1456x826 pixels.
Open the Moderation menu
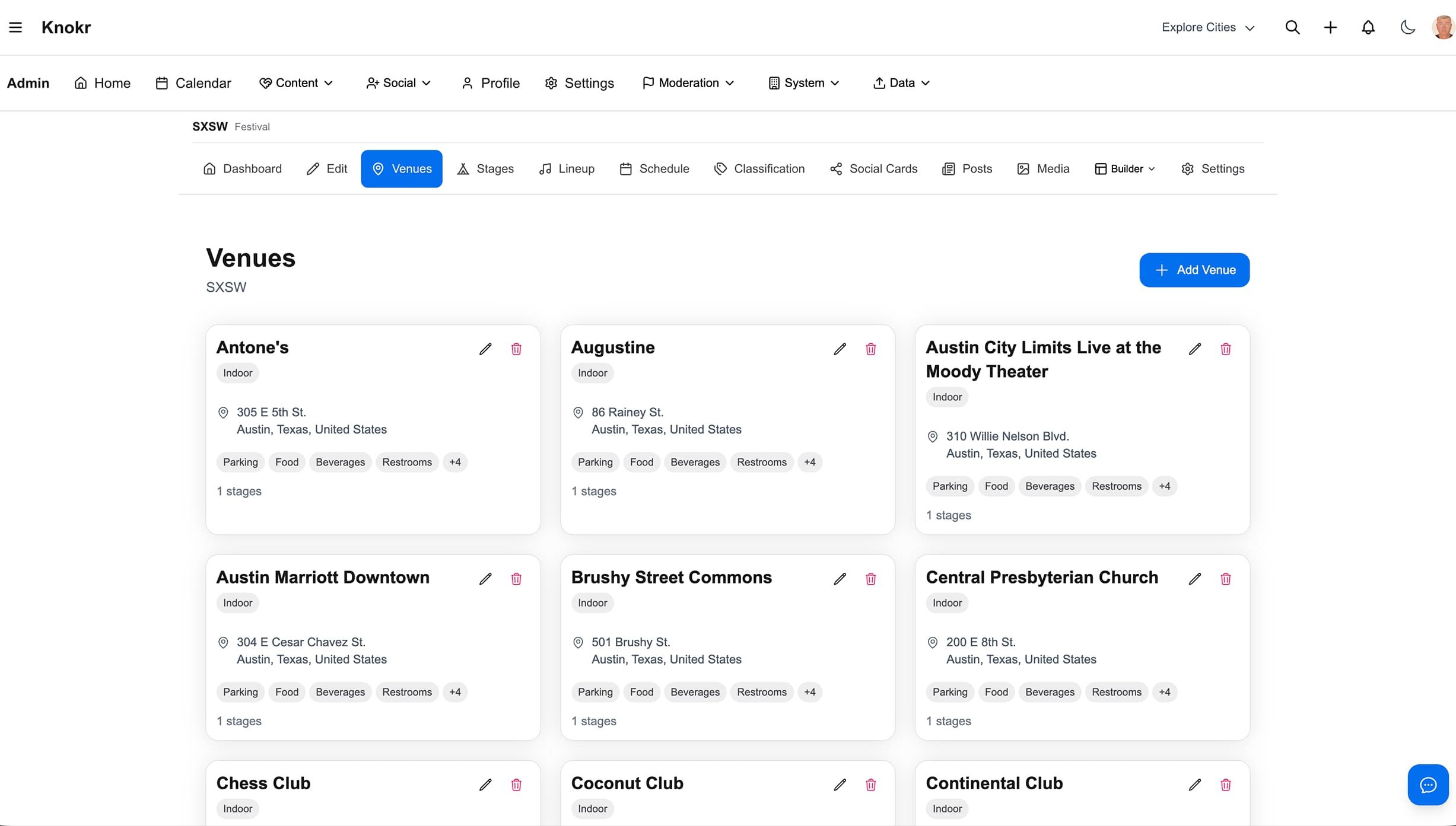[x=688, y=83]
